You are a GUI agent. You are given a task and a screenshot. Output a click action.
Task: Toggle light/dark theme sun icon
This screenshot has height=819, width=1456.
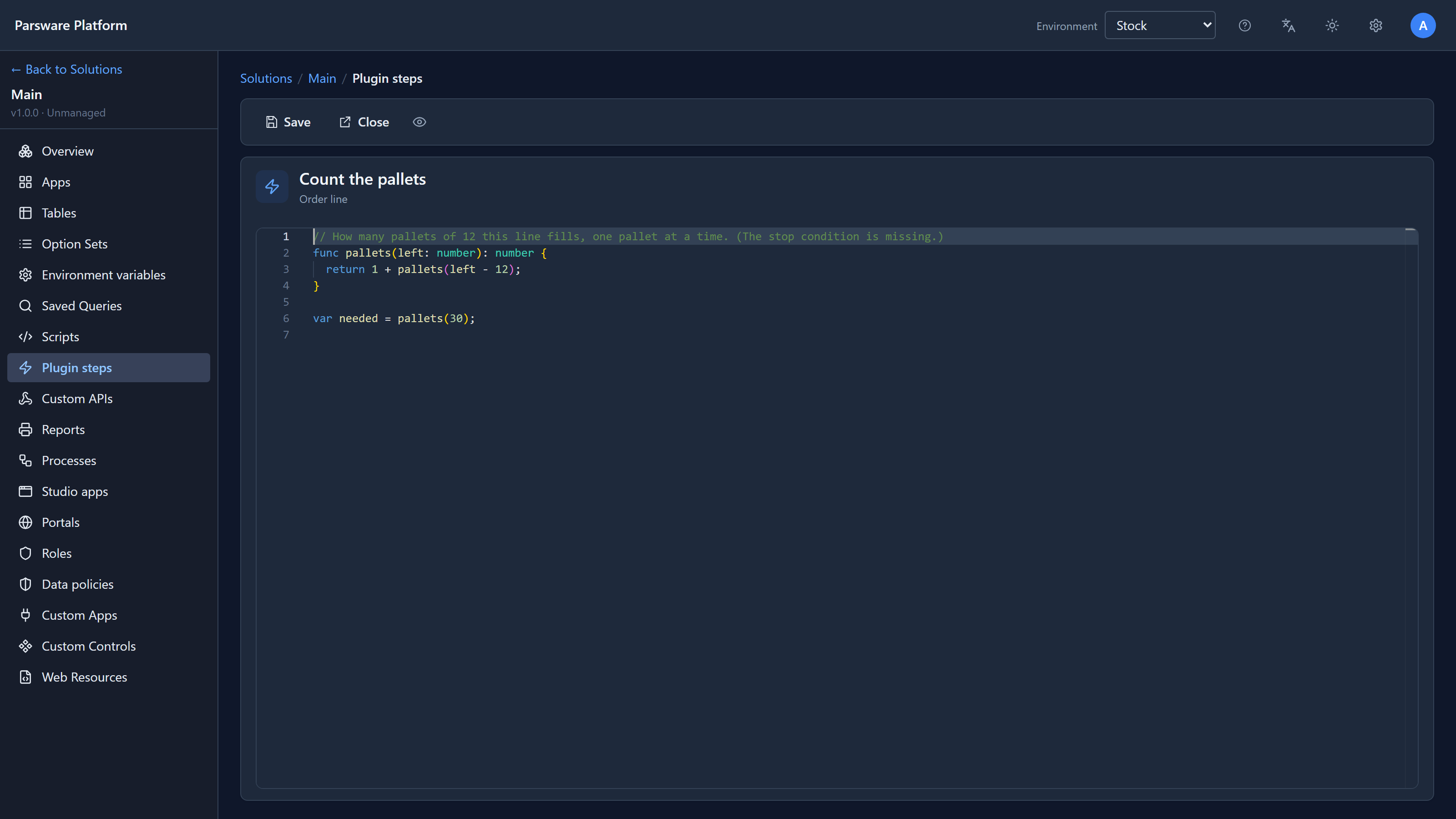tap(1332, 25)
